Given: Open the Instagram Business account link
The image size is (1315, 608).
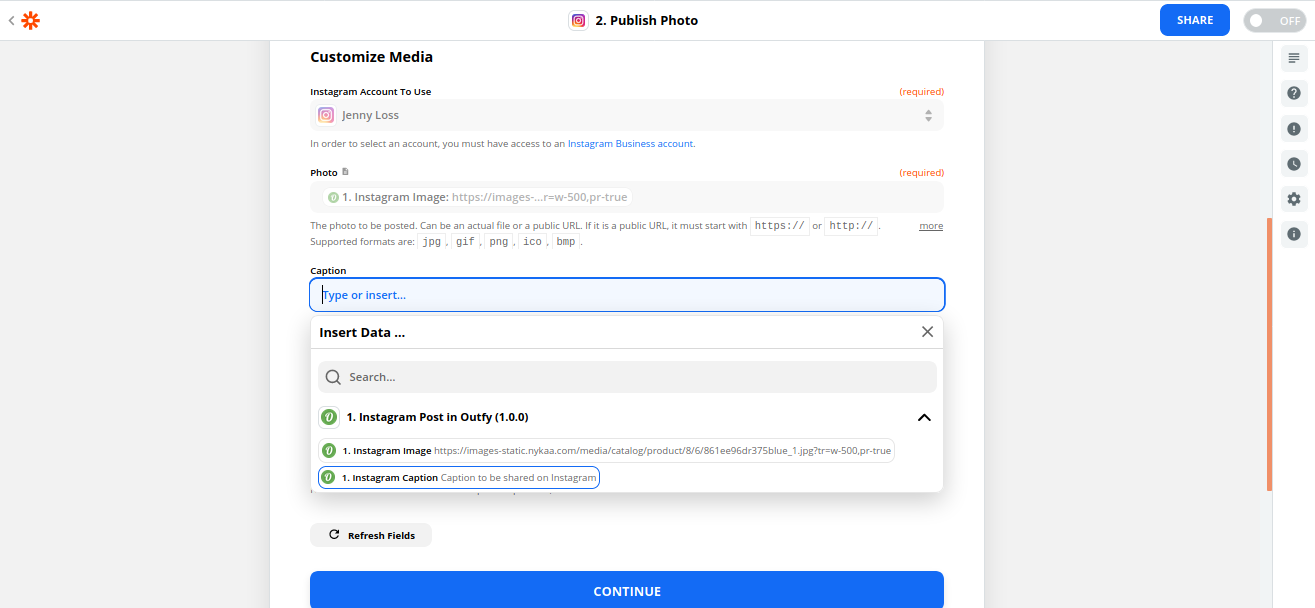Looking at the screenshot, I should pos(630,144).
